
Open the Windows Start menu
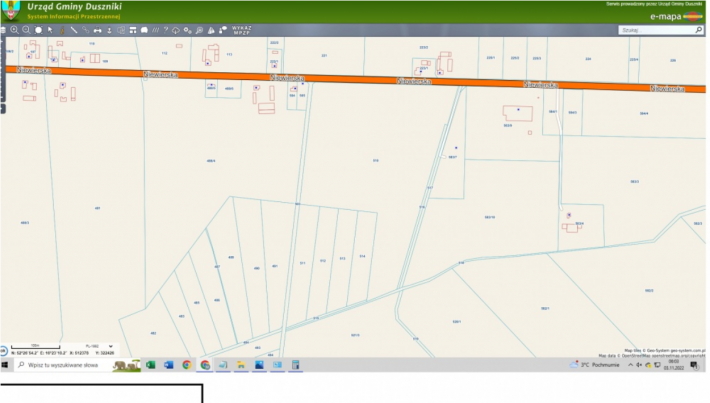coord(5,365)
